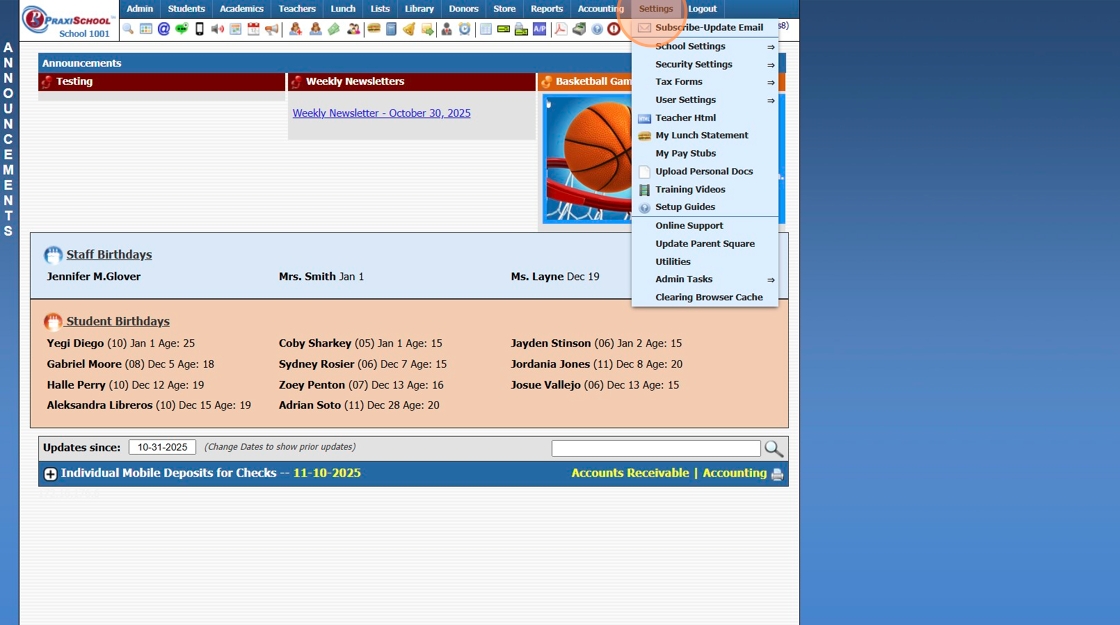Click the magnifying glass search toolbar icon

pos(128,29)
